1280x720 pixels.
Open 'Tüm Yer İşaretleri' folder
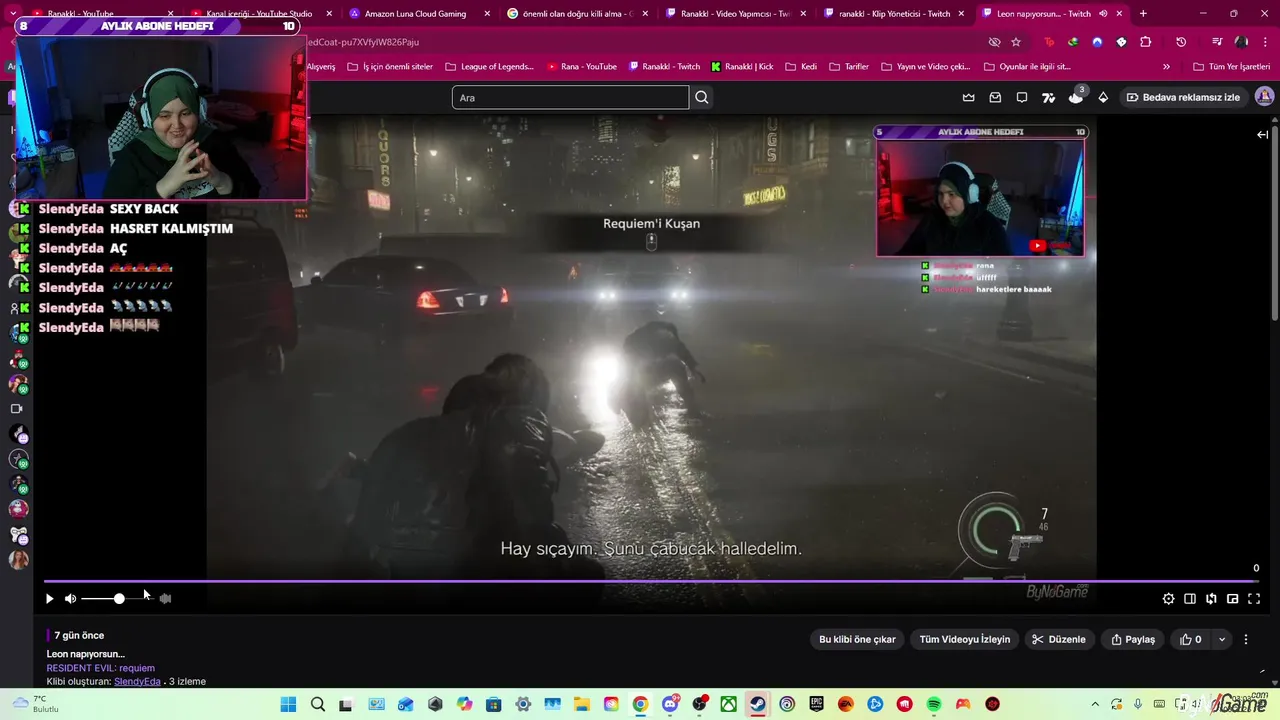[1231, 67]
